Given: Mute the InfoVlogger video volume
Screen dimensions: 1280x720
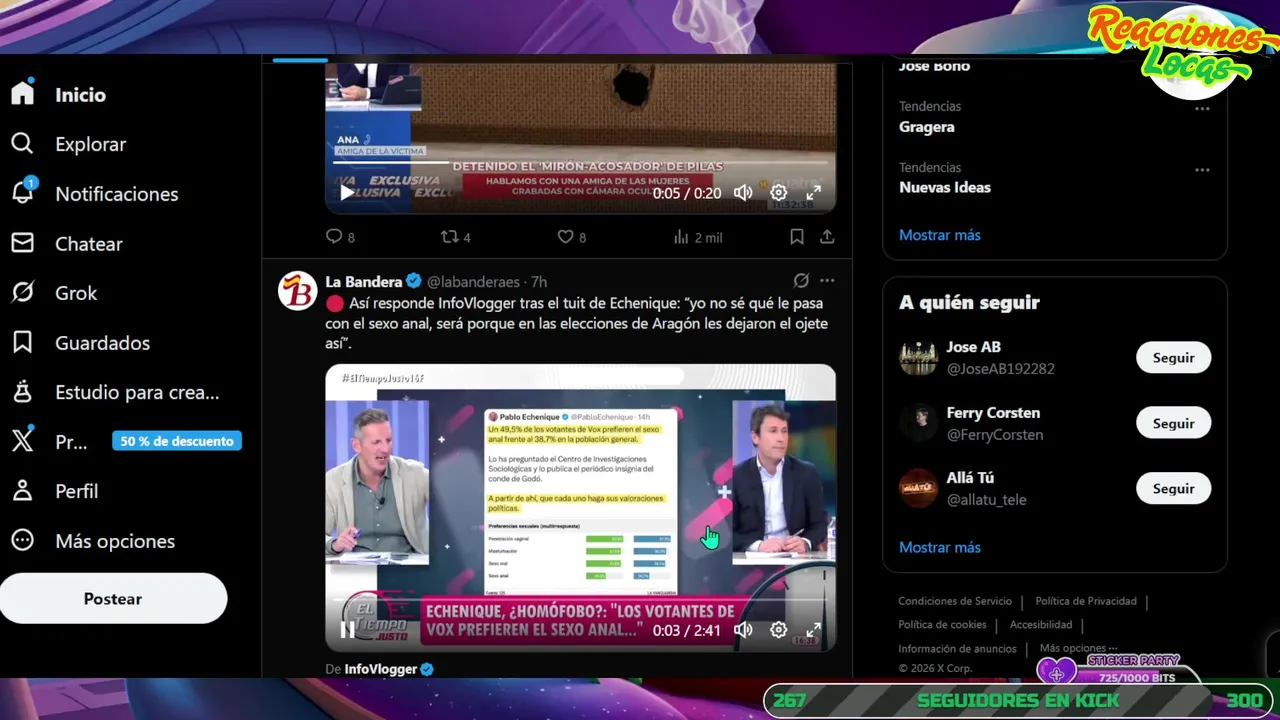Looking at the screenshot, I should click(743, 630).
